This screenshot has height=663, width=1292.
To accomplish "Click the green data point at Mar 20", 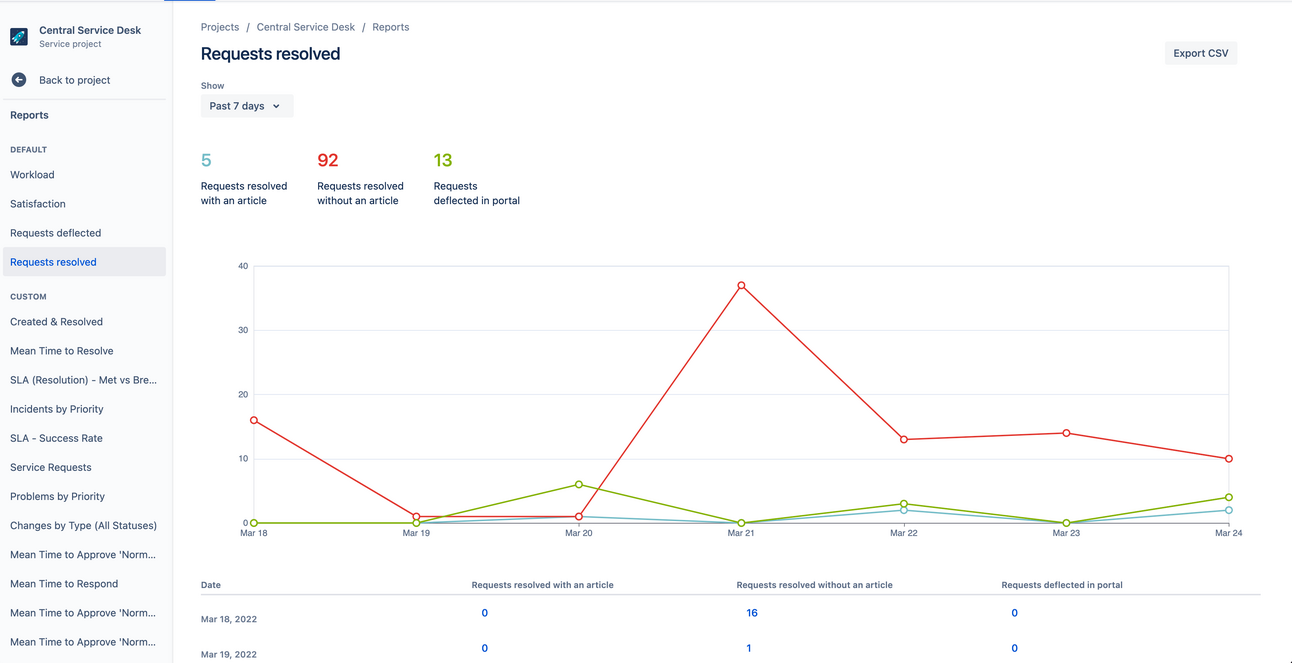I will (x=579, y=485).
